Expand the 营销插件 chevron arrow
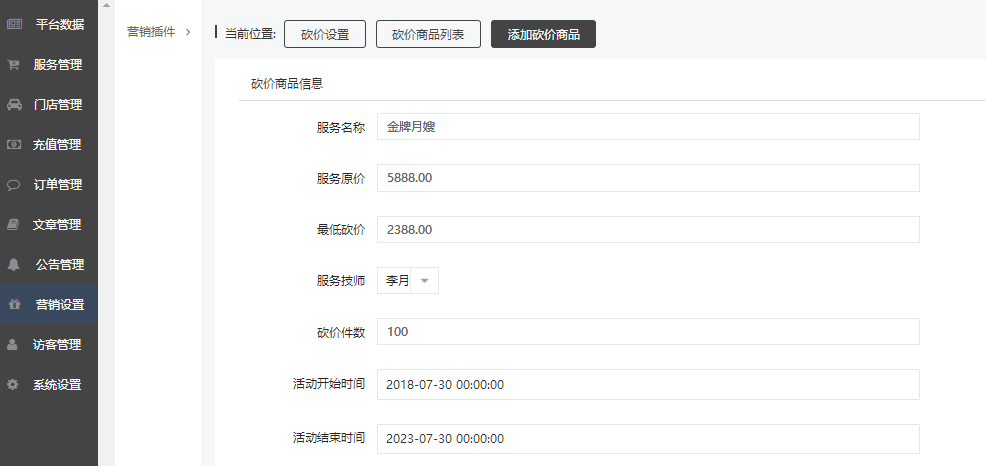 tap(187, 32)
